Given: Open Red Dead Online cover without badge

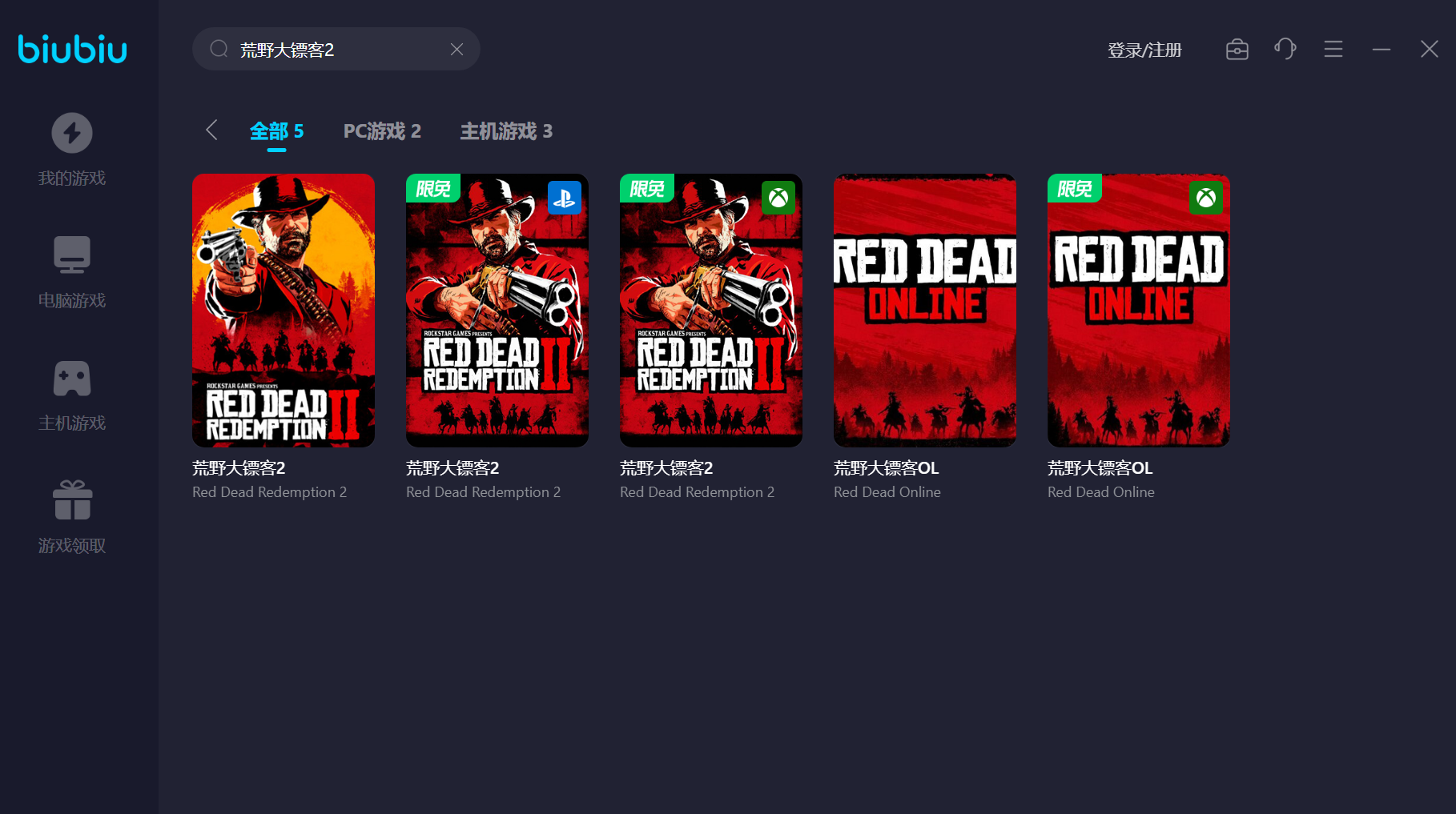Looking at the screenshot, I should point(925,311).
